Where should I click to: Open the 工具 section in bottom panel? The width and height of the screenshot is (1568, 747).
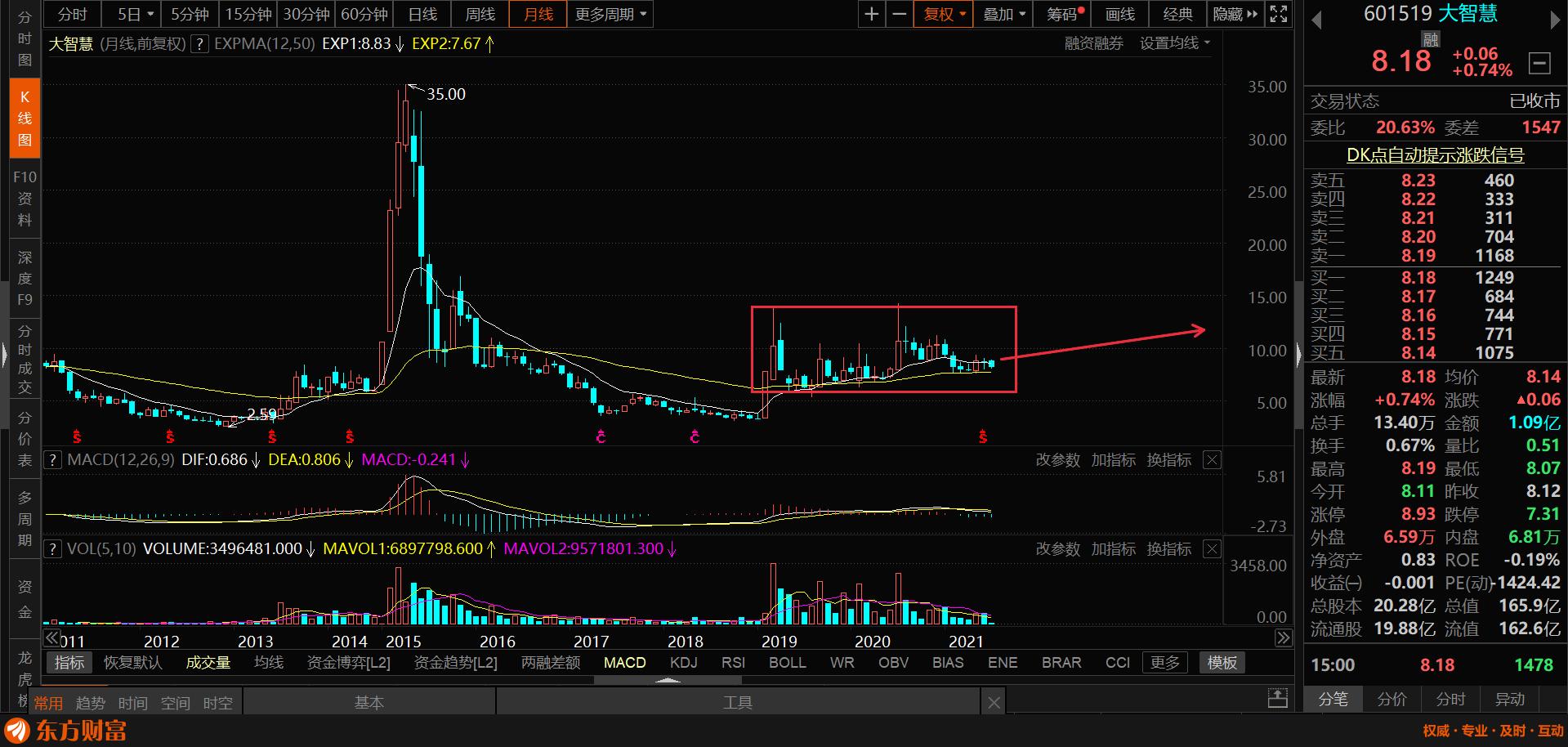coord(738,702)
